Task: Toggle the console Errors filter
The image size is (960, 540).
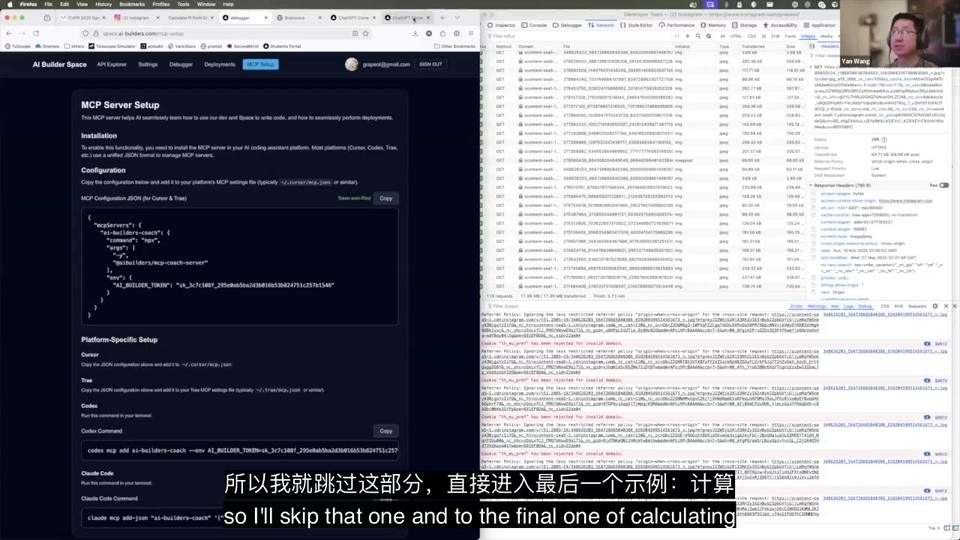Action: [796, 306]
